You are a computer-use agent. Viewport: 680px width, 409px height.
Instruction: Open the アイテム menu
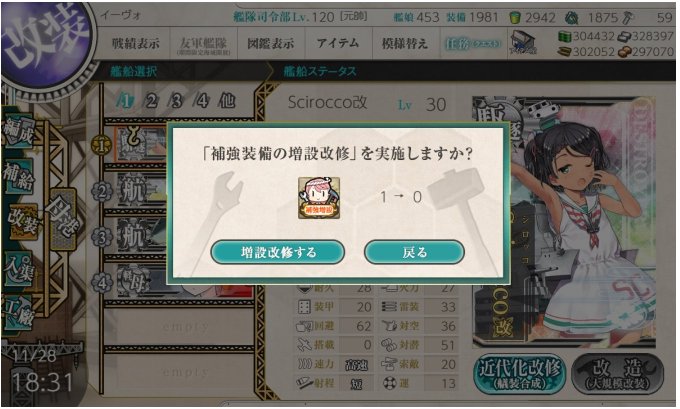[x=338, y=43]
